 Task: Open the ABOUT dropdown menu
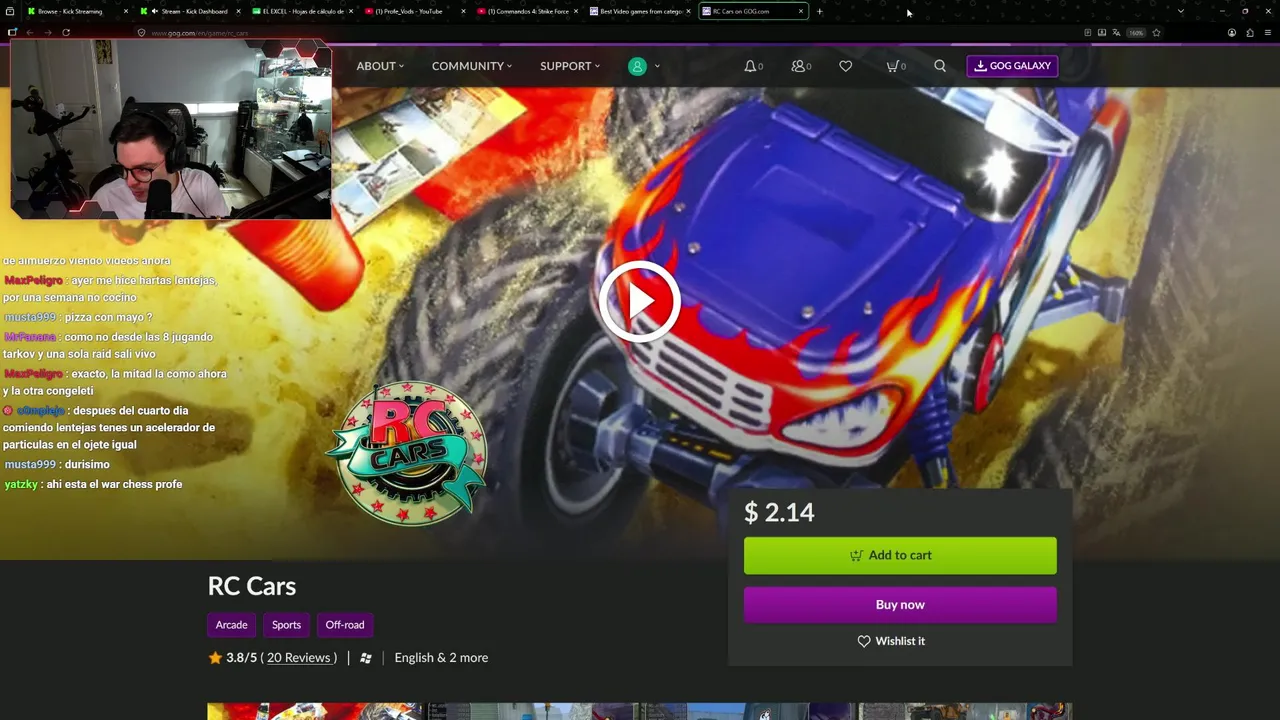[x=380, y=66]
